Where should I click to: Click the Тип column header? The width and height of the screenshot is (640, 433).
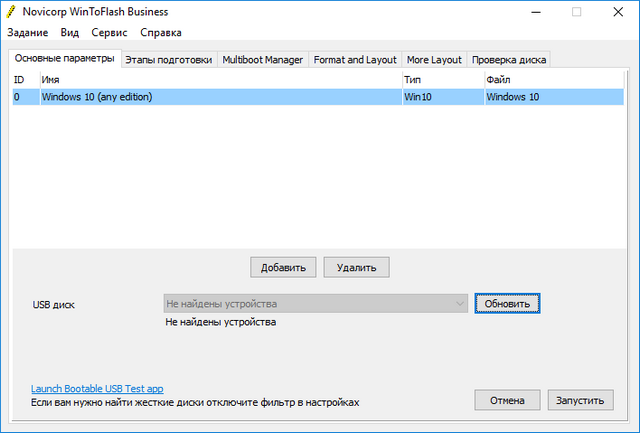[441, 78]
